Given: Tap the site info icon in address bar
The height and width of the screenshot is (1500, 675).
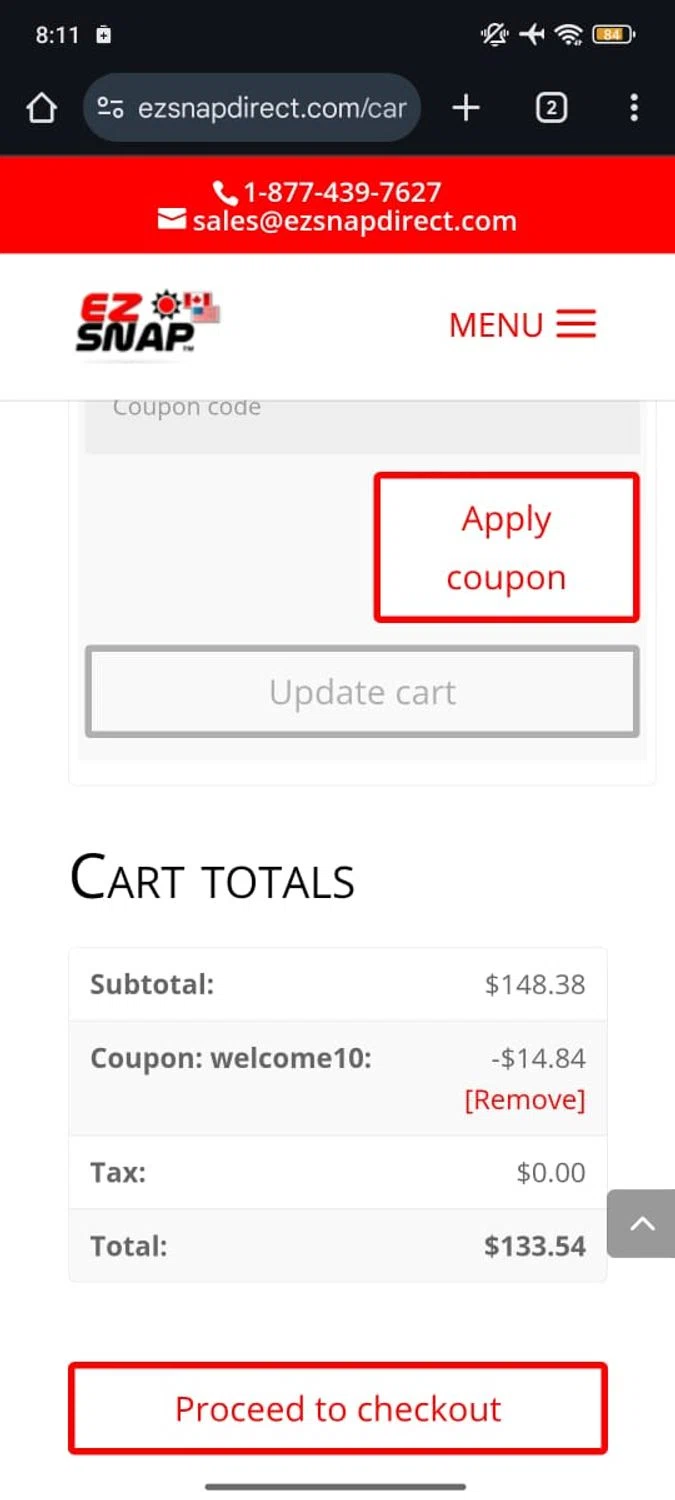Looking at the screenshot, I should pos(111,108).
